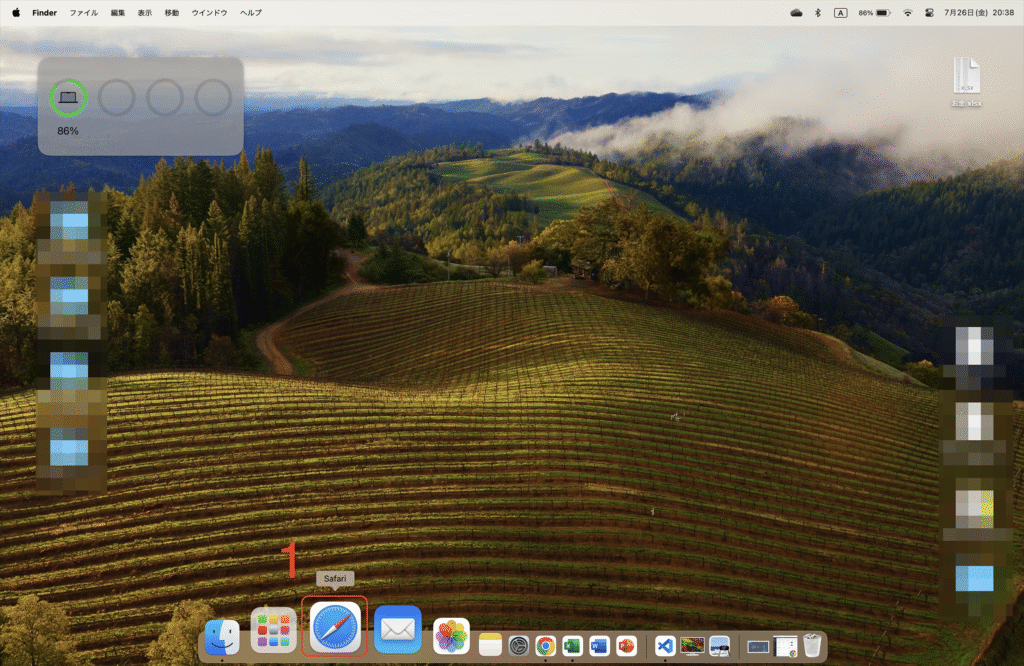Open the Finder application menu
Screen dimensions: 1024x666
[x=44, y=12]
